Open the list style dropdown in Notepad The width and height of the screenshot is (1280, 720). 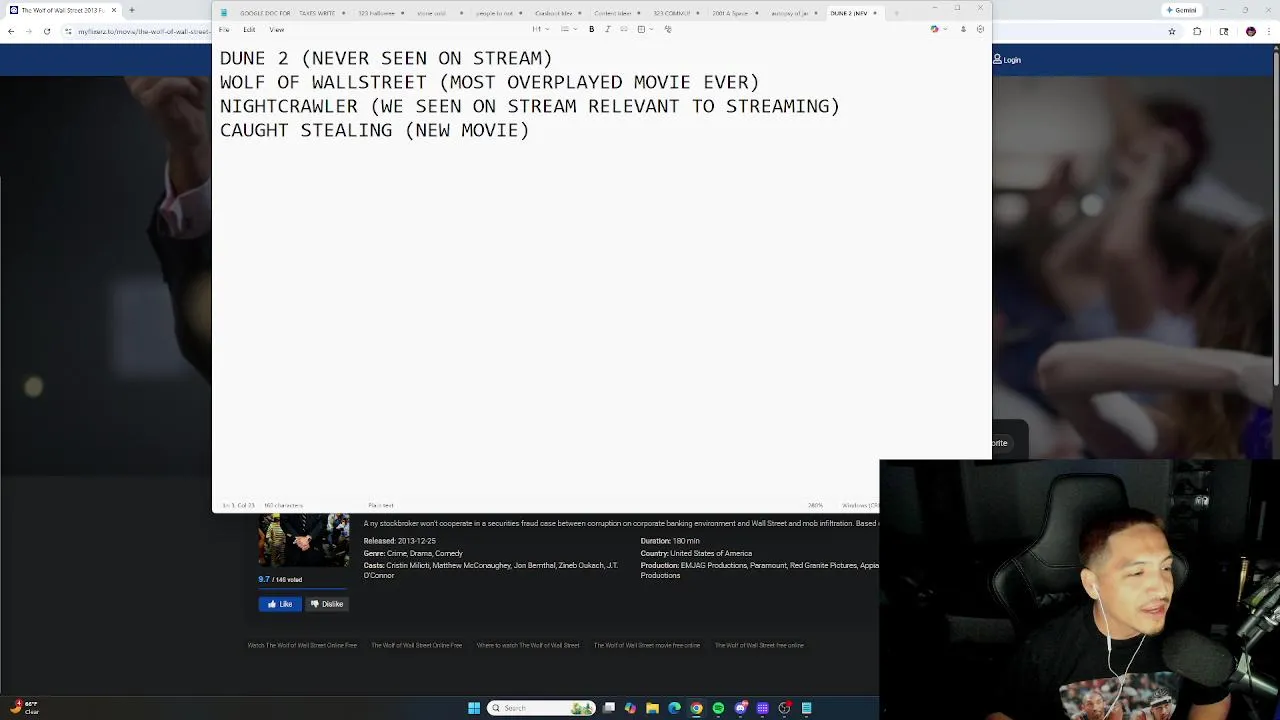(x=568, y=29)
